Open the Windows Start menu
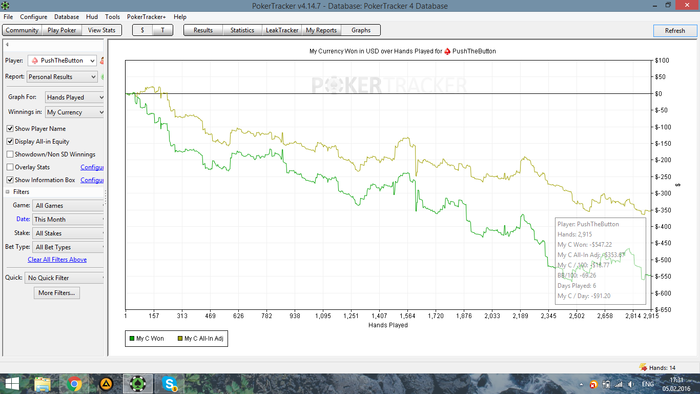 [12, 384]
